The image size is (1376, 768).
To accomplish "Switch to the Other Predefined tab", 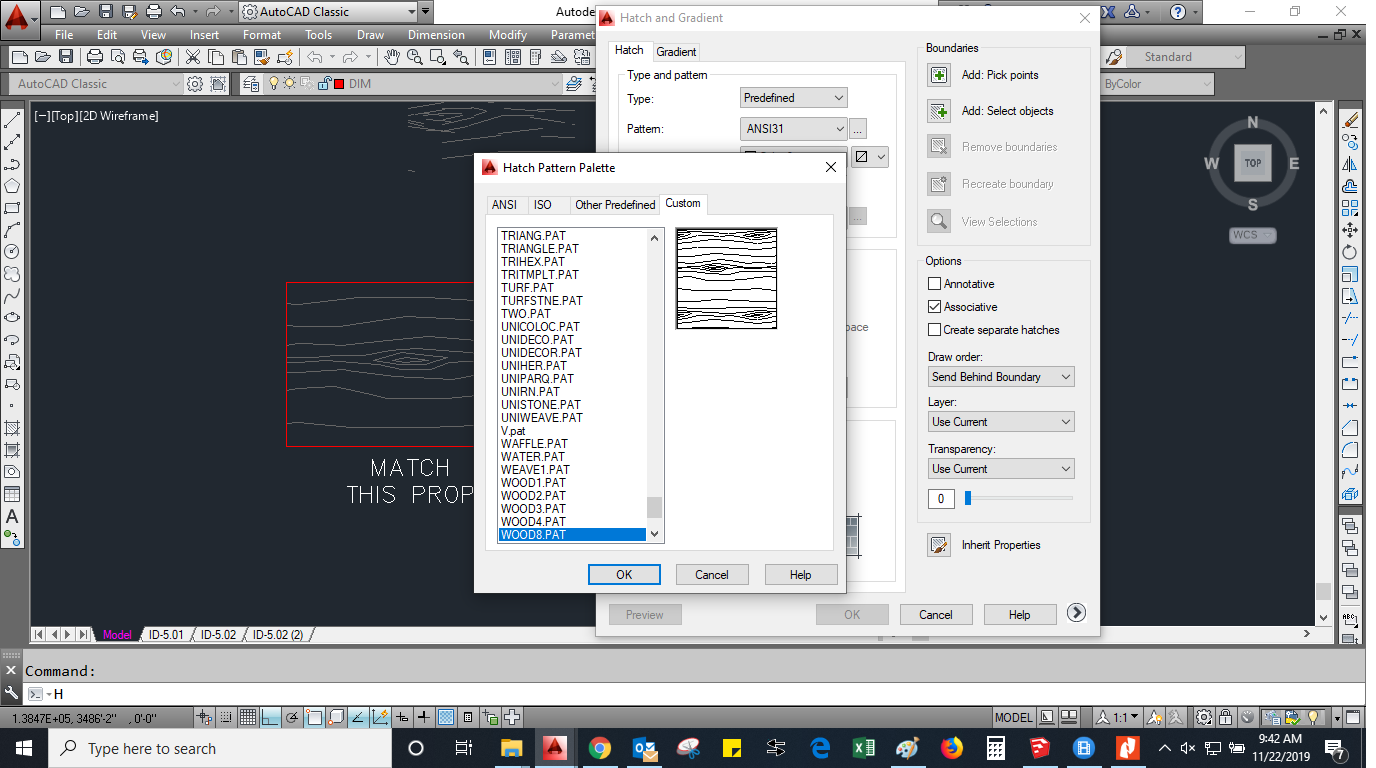I will (615, 205).
